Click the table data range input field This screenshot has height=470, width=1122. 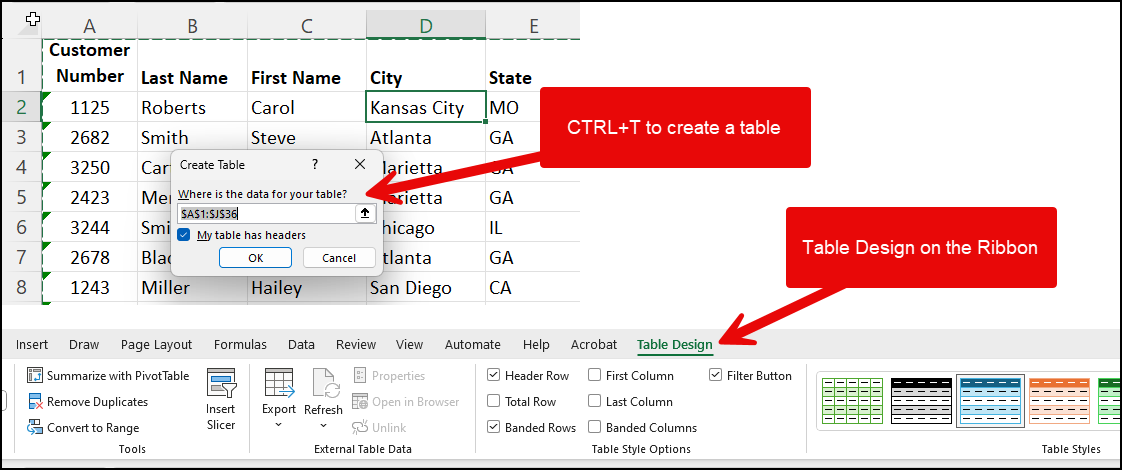(267, 213)
